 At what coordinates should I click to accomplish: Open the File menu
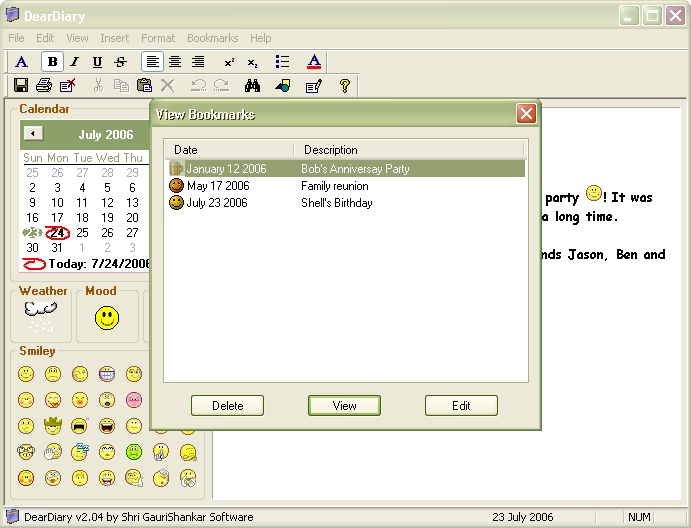coord(16,38)
